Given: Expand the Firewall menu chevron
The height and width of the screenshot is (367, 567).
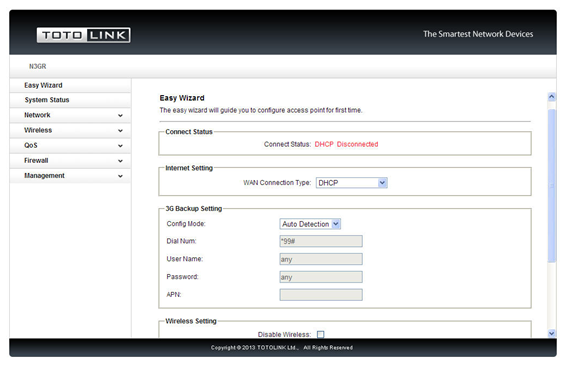Looking at the screenshot, I should click(x=120, y=161).
